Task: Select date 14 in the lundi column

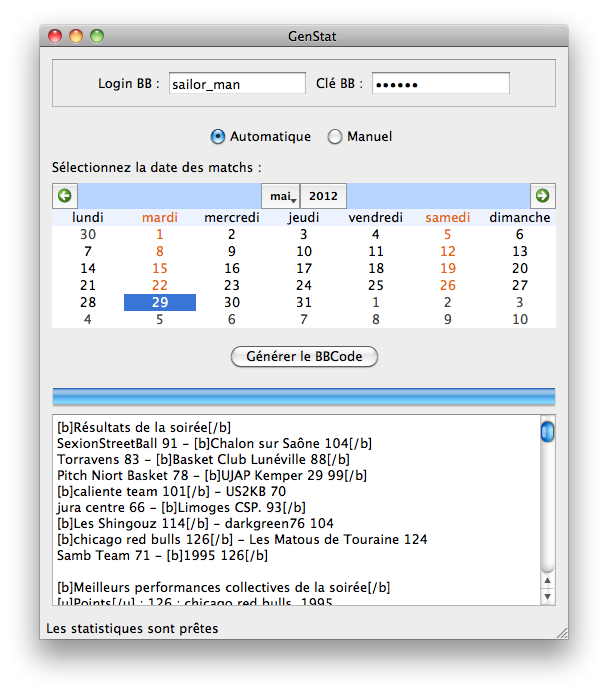Action: tap(88, 269)
